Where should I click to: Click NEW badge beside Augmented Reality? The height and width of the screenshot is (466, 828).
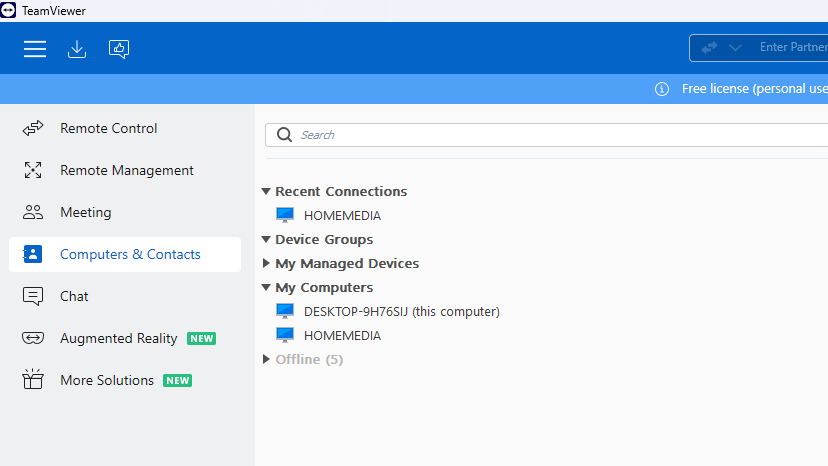click(x=202, y=339)
